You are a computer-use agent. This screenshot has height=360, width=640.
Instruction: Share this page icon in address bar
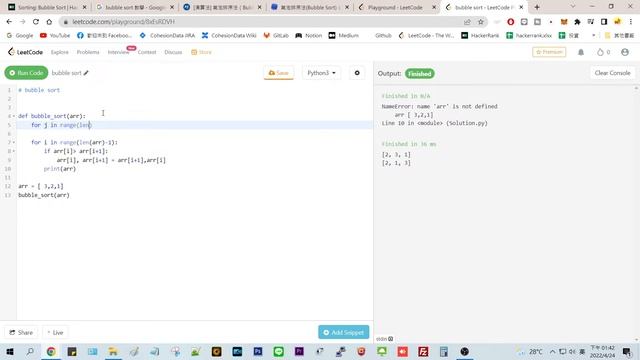pos(467,22)
